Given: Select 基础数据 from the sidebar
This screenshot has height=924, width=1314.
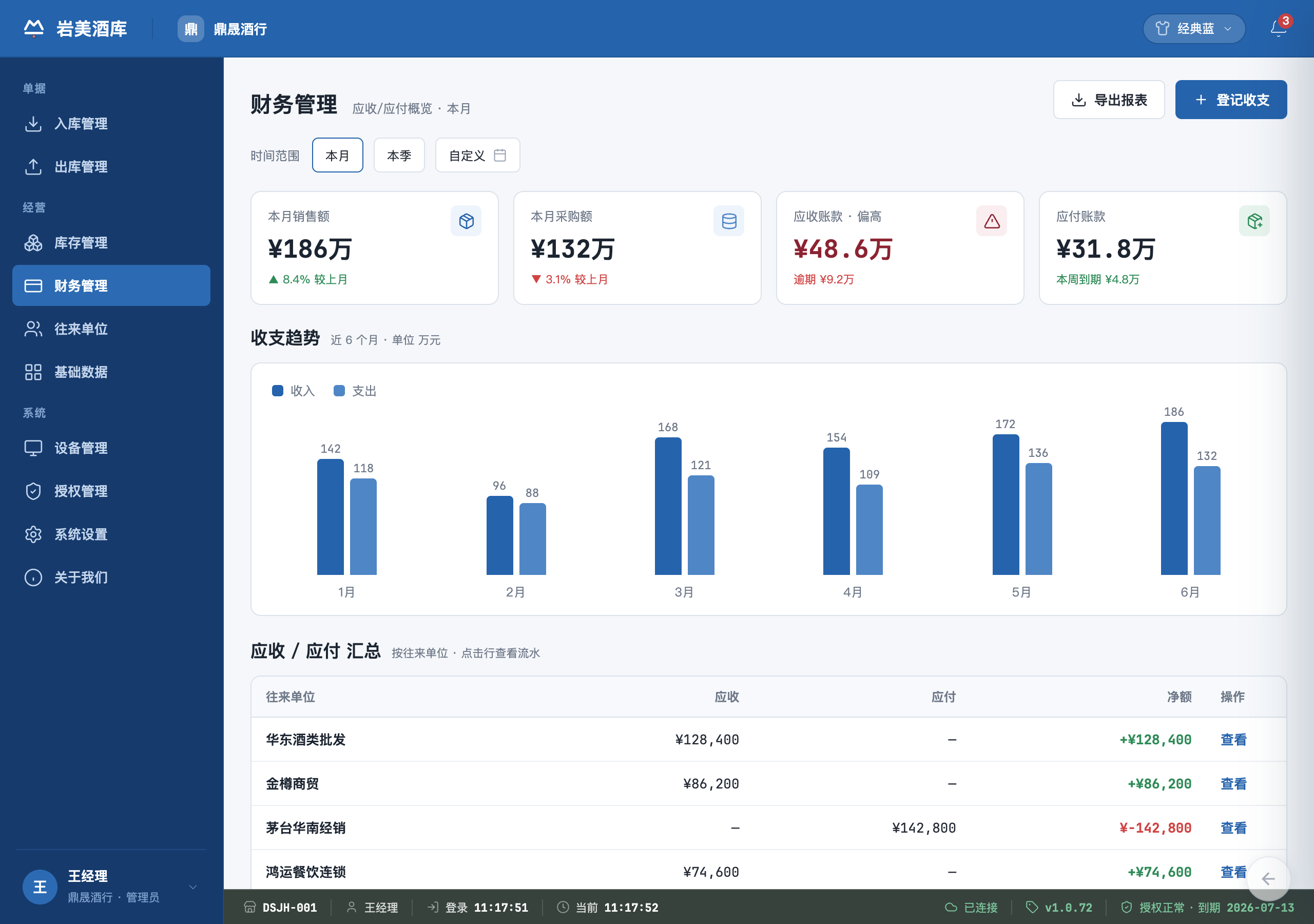Looking at the screenshot, I should (x=111, y=372).
